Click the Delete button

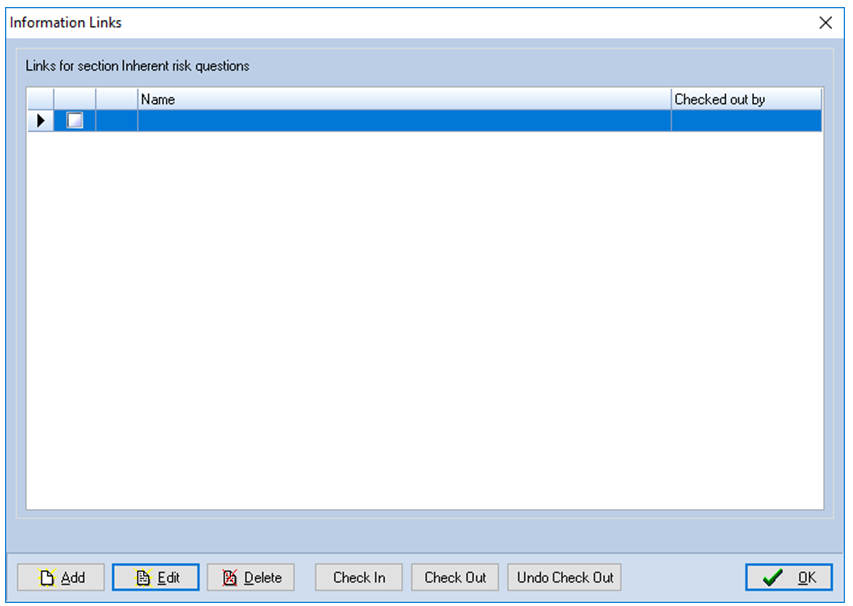tap(251, 577)
